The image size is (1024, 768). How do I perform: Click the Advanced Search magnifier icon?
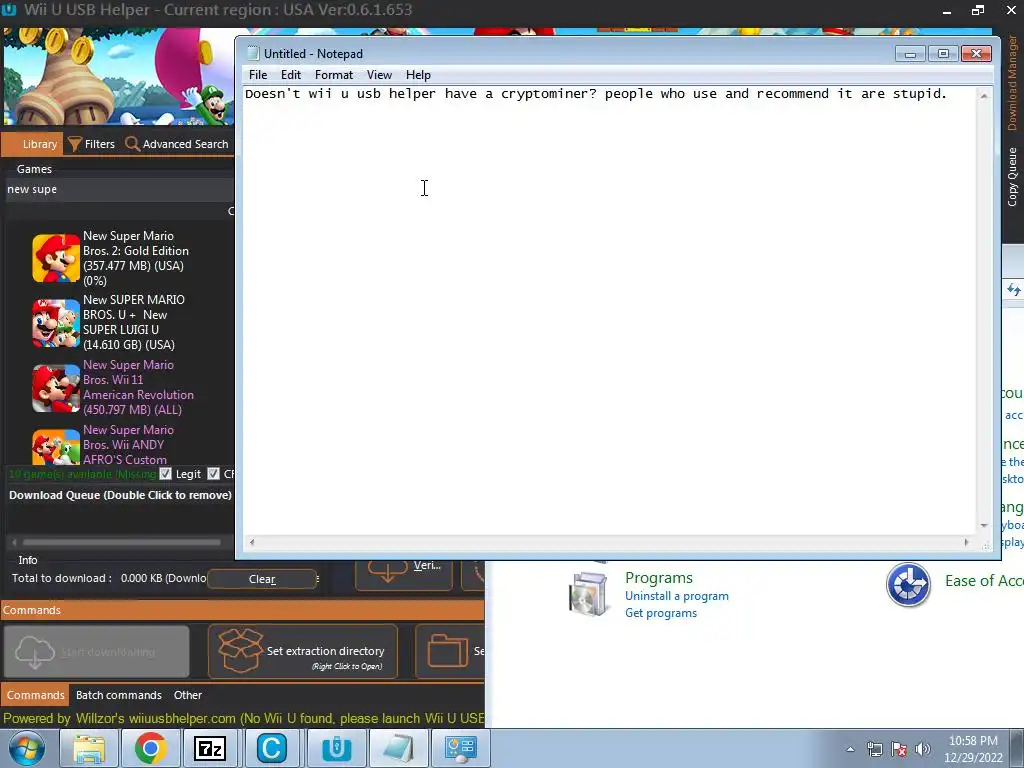133,144
